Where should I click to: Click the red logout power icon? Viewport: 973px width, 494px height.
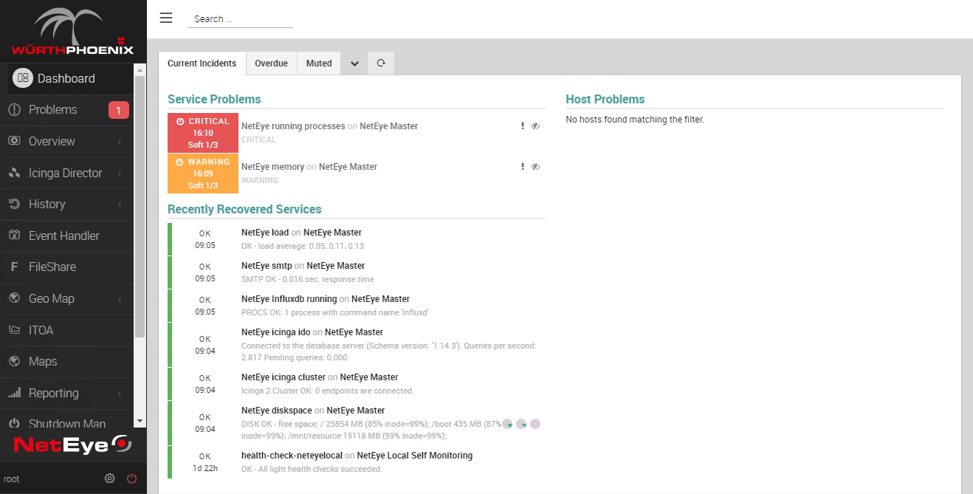coord(132,478)
